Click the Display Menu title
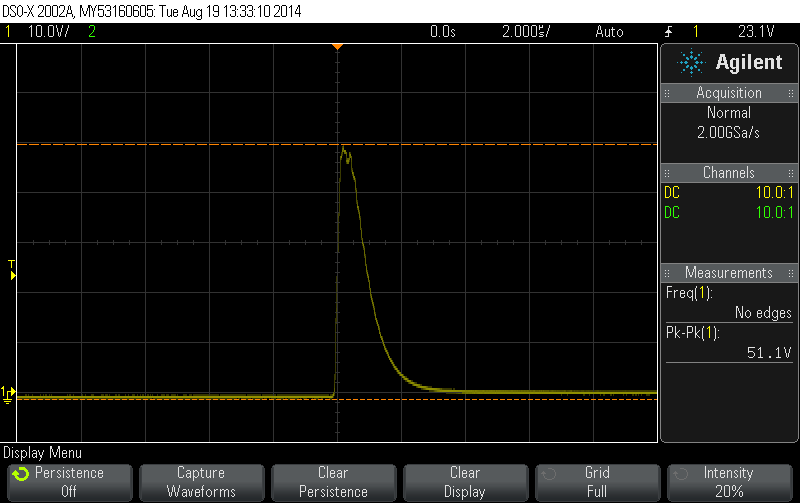 click(x=42, y=453)
